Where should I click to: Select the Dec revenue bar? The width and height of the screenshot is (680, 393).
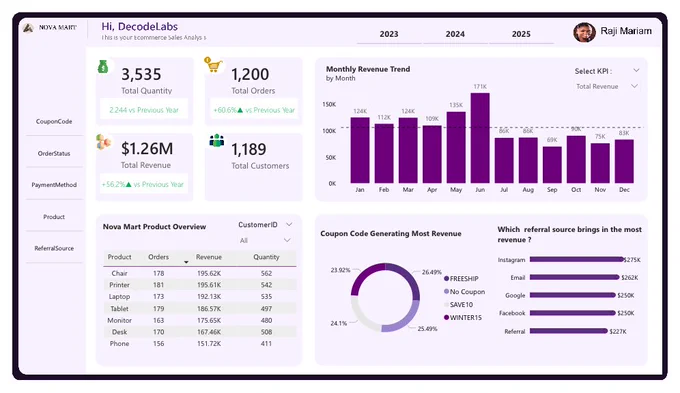click(x=624, y=161)
